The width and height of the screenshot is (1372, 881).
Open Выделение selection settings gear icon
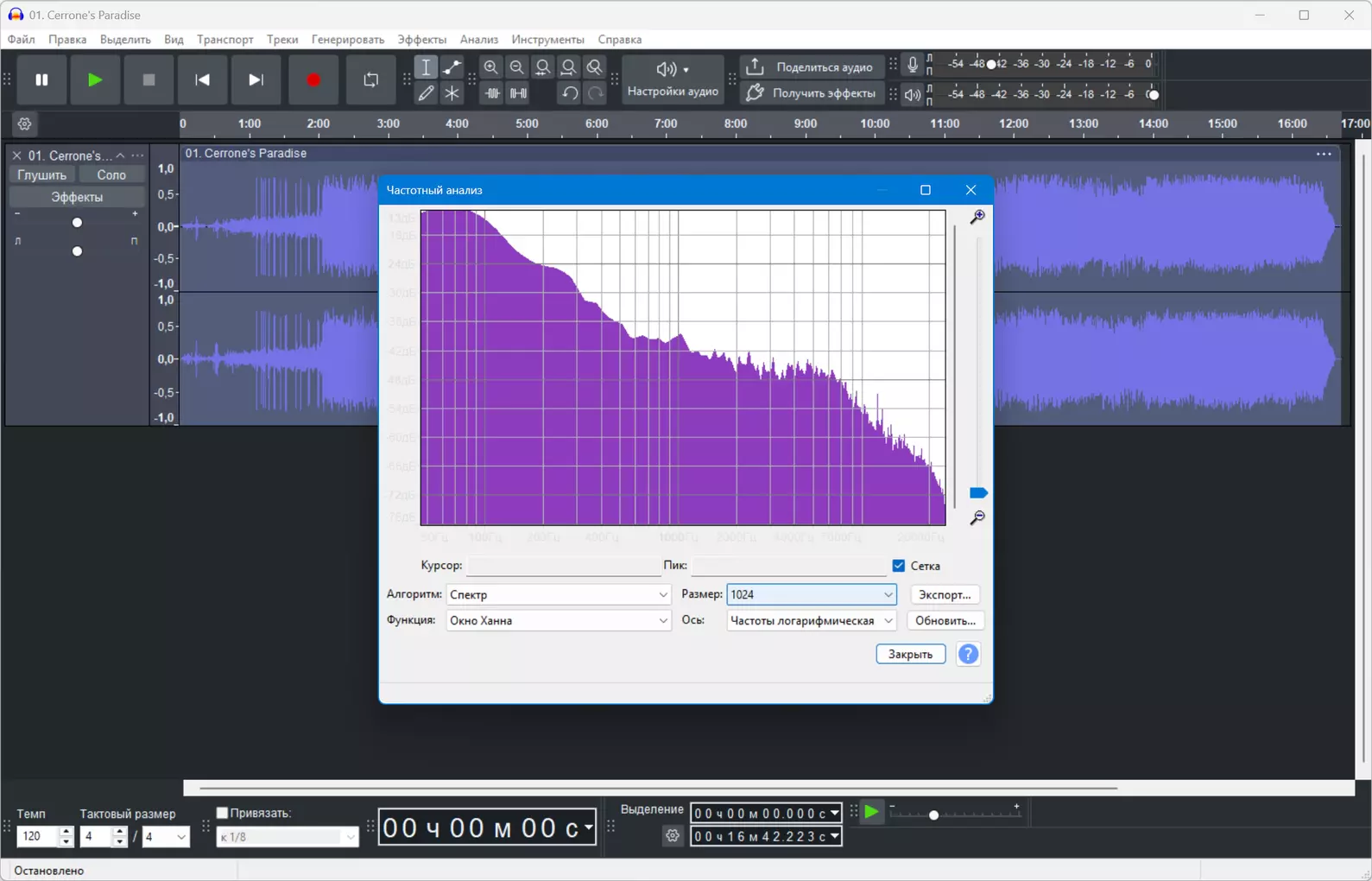click(x=673, y=836)
